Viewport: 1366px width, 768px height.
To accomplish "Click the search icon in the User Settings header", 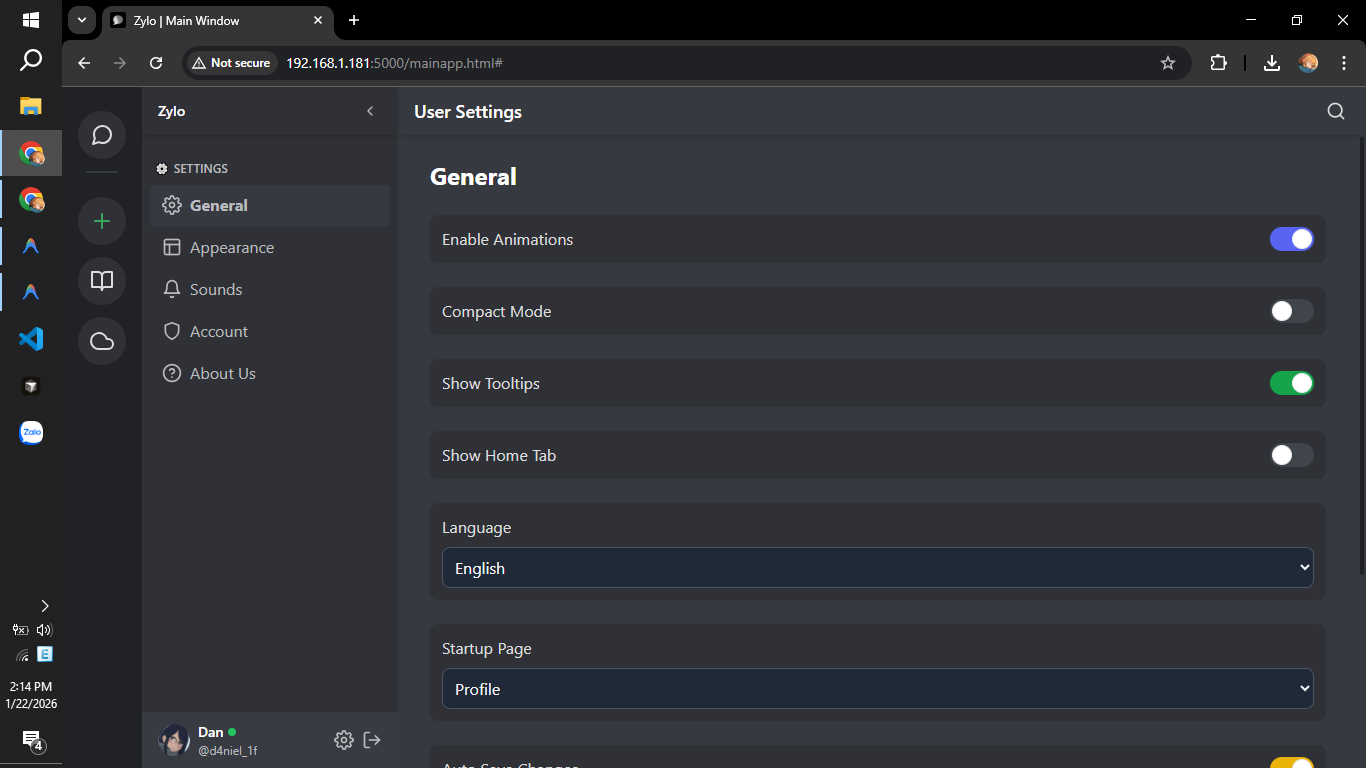I will (x=1336, y=111).
